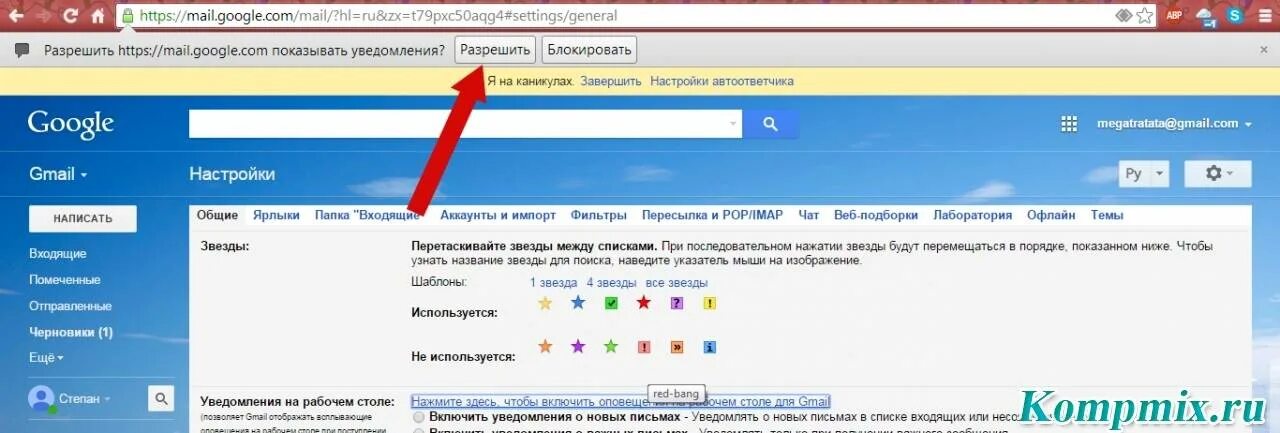Screen dimensions: 1280x433
Task: Click the НАПИСАТЬ compose button
Action: [83, 219]
